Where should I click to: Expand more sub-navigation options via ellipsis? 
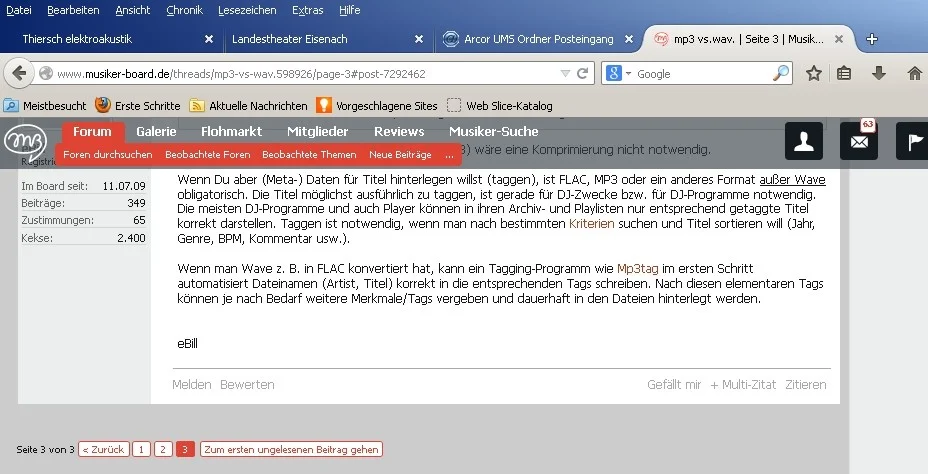tap(449, 155)
